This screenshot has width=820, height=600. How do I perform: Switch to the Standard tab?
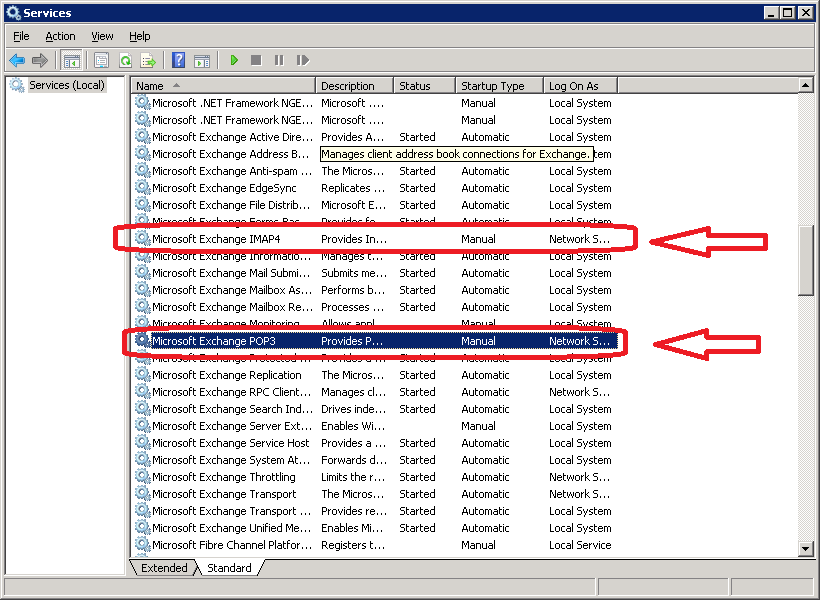coord(229,568)
